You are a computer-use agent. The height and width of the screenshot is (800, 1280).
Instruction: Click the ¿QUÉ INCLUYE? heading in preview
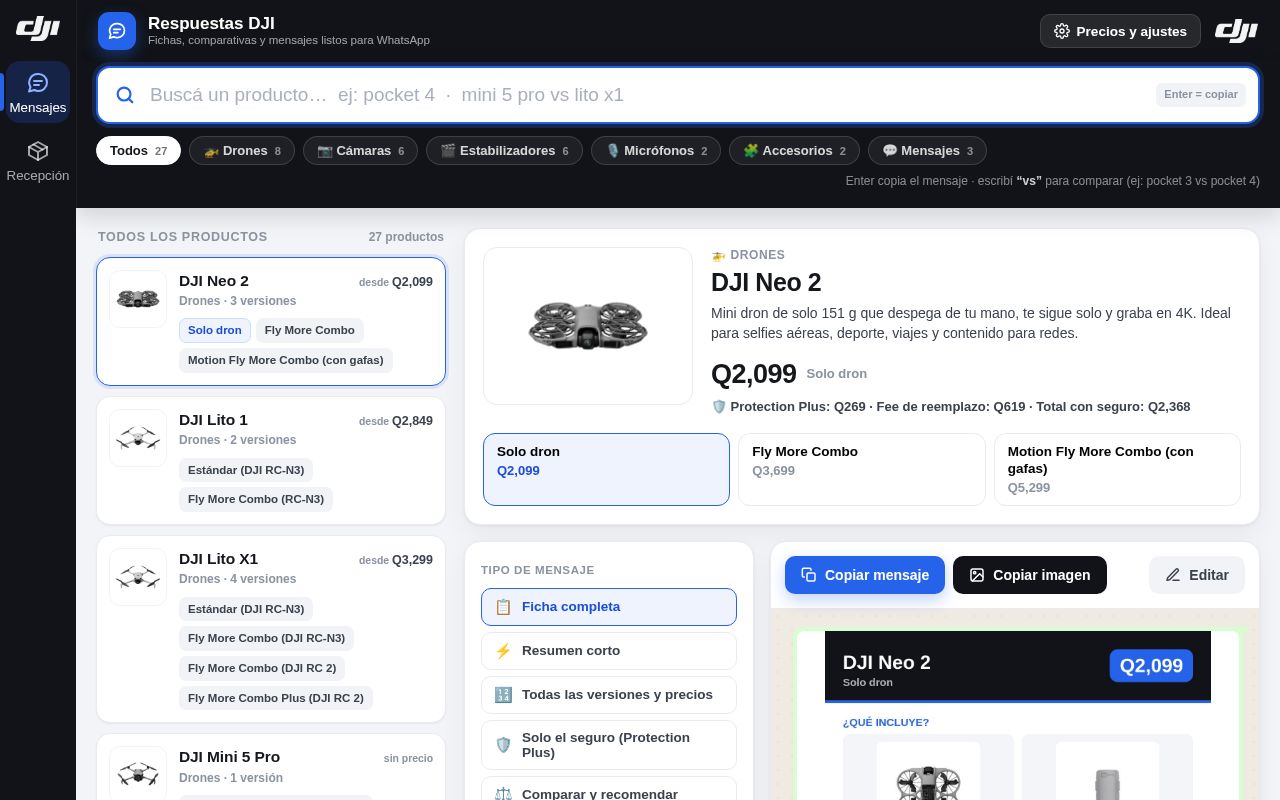tap(886, 723)
